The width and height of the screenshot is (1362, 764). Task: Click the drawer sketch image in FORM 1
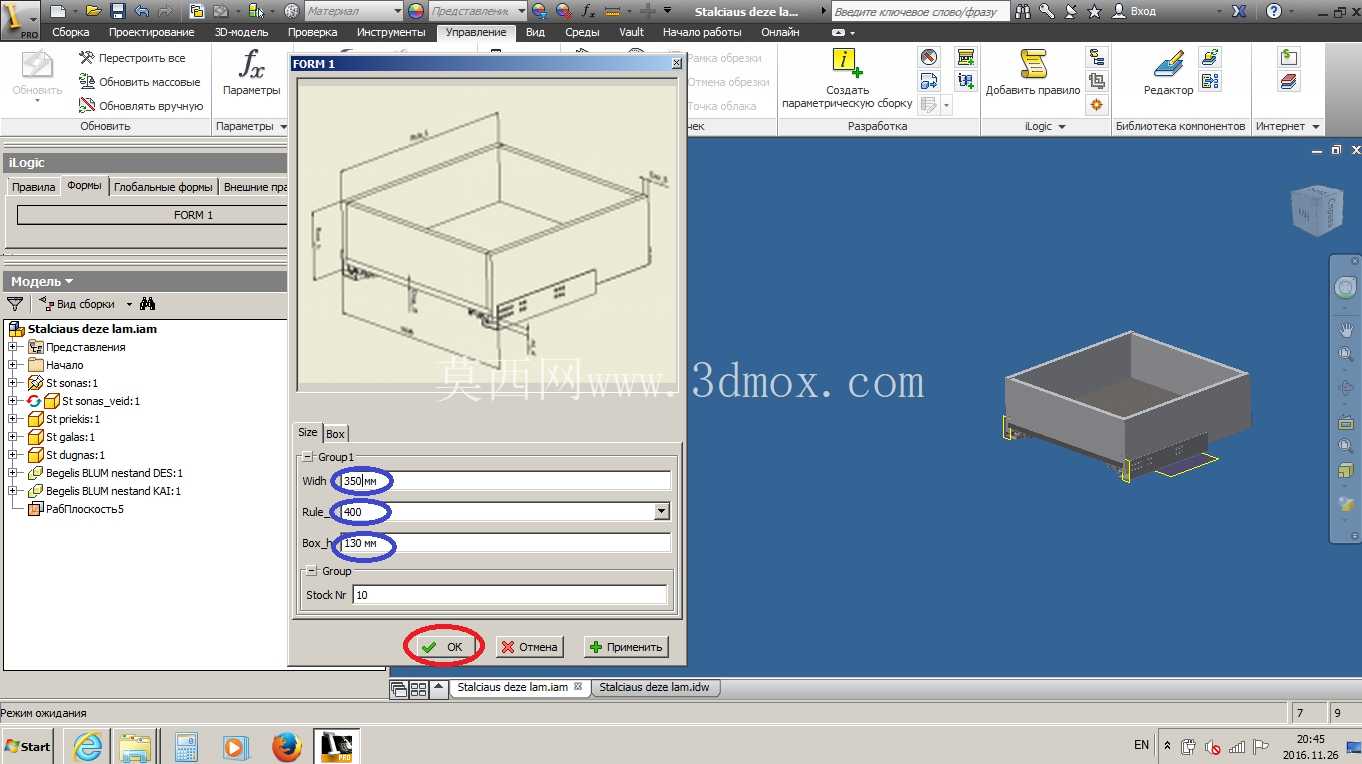pos(486,234)
